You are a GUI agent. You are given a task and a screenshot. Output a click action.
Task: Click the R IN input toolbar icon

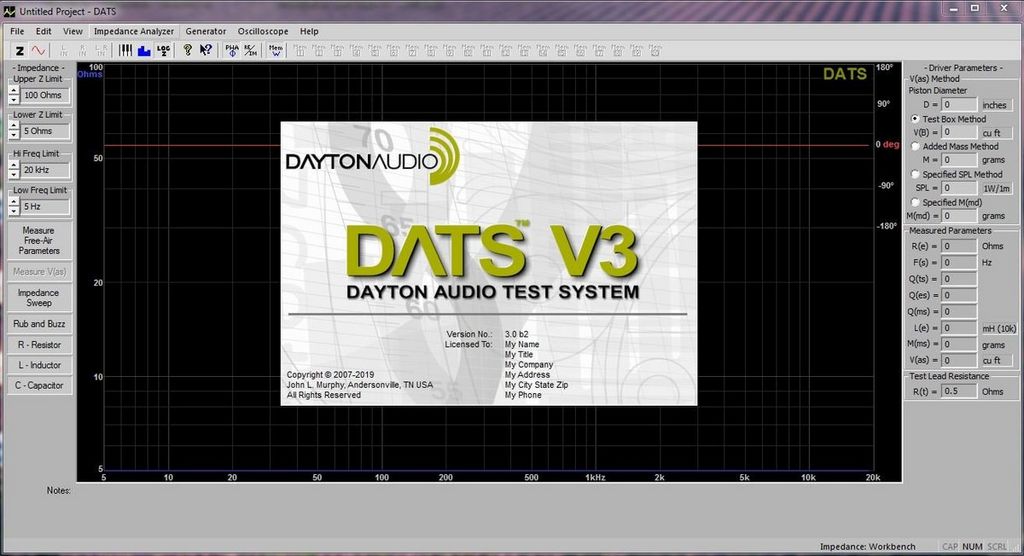point(82,50)
